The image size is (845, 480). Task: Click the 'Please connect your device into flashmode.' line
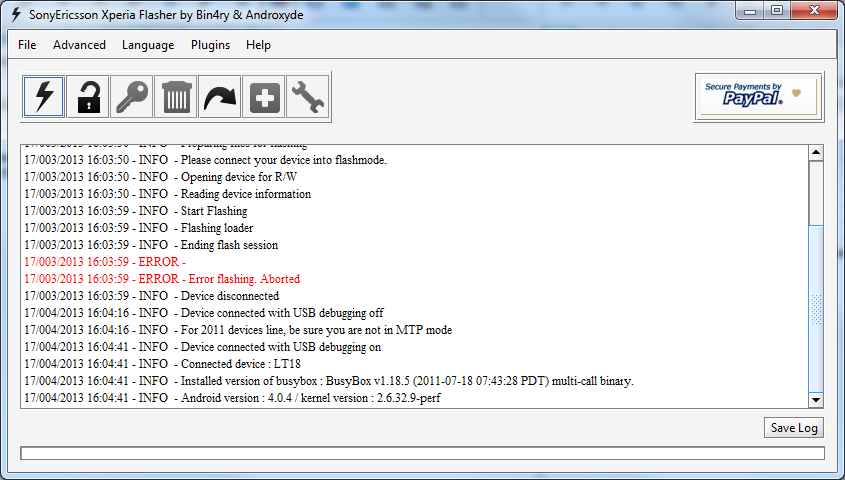tap(205, 160)
